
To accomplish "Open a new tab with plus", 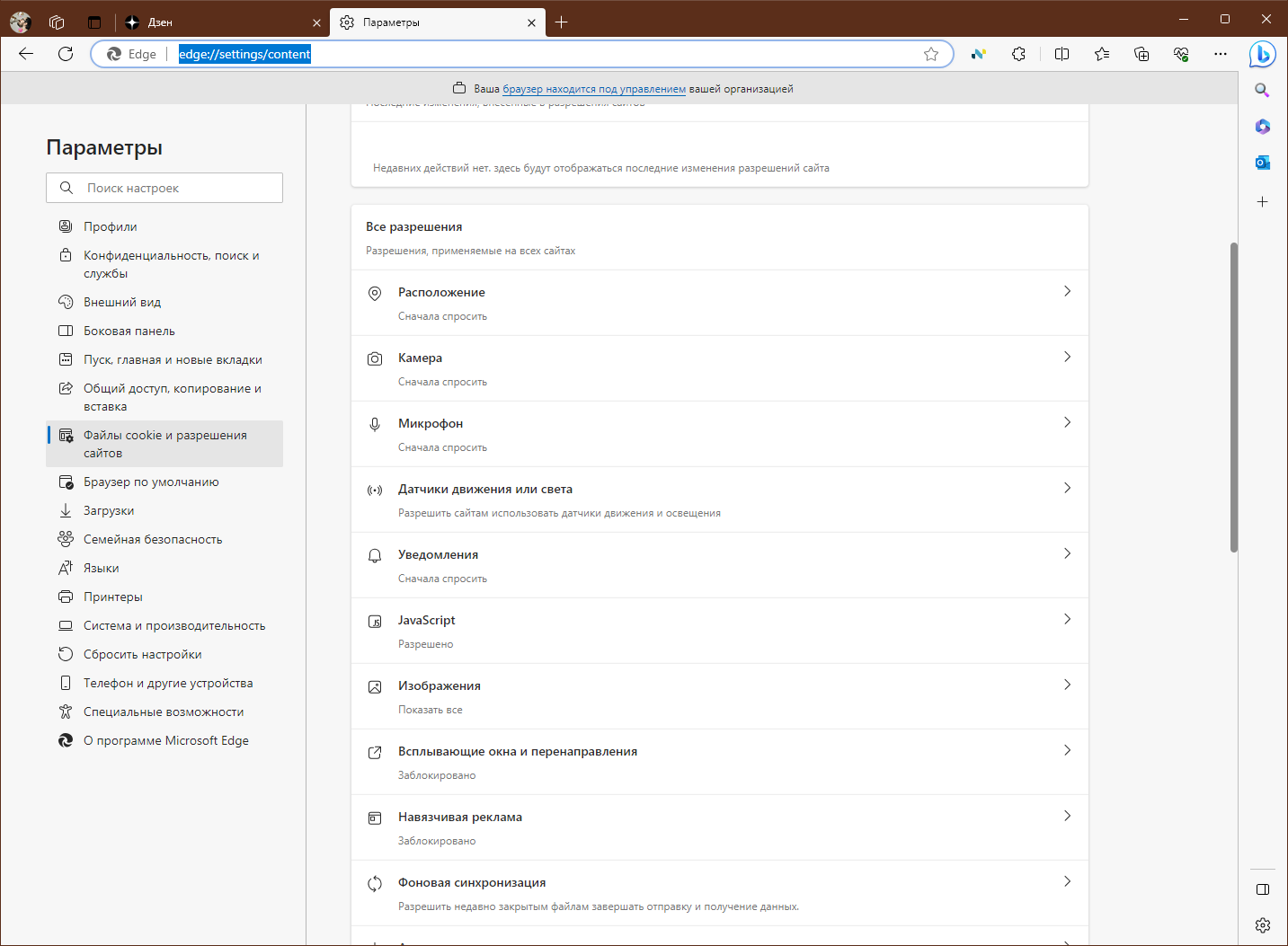I will click(562, 22).
